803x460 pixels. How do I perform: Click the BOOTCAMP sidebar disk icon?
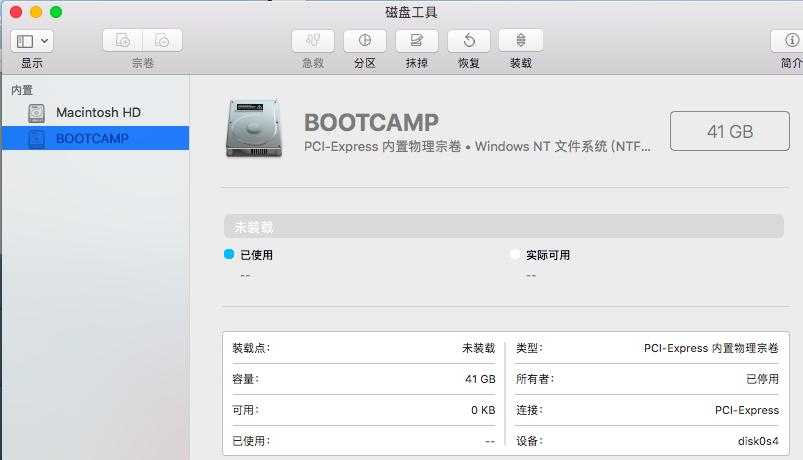tap(36, 139)
